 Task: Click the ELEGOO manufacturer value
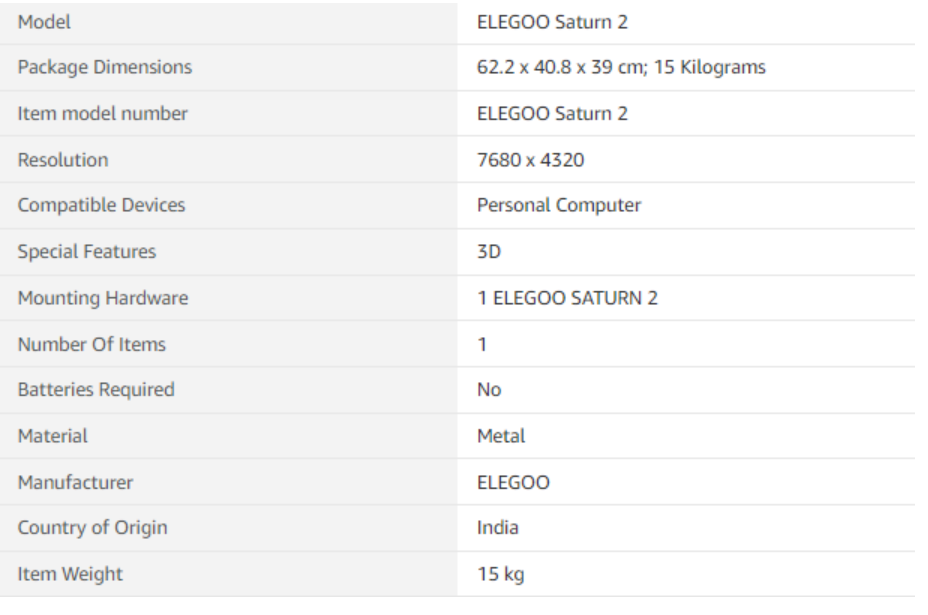tap(513, 482)
